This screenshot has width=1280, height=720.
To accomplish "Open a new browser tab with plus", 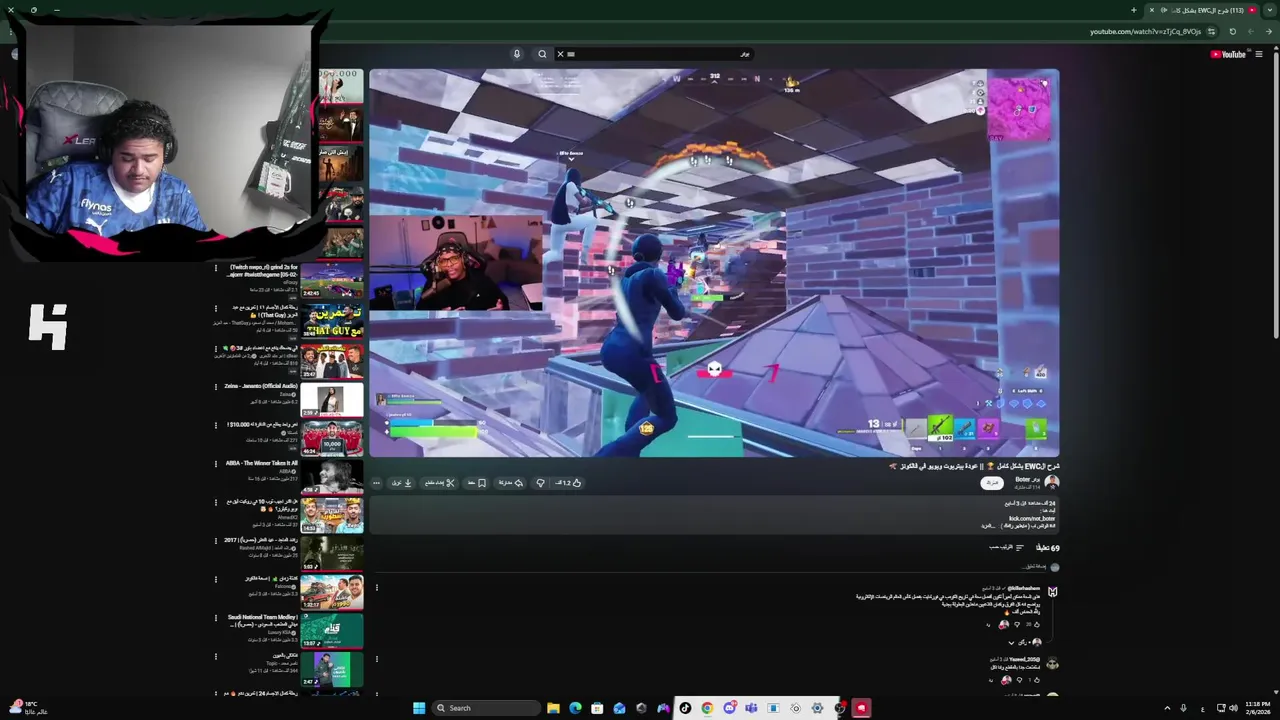I will point(1134,10).
